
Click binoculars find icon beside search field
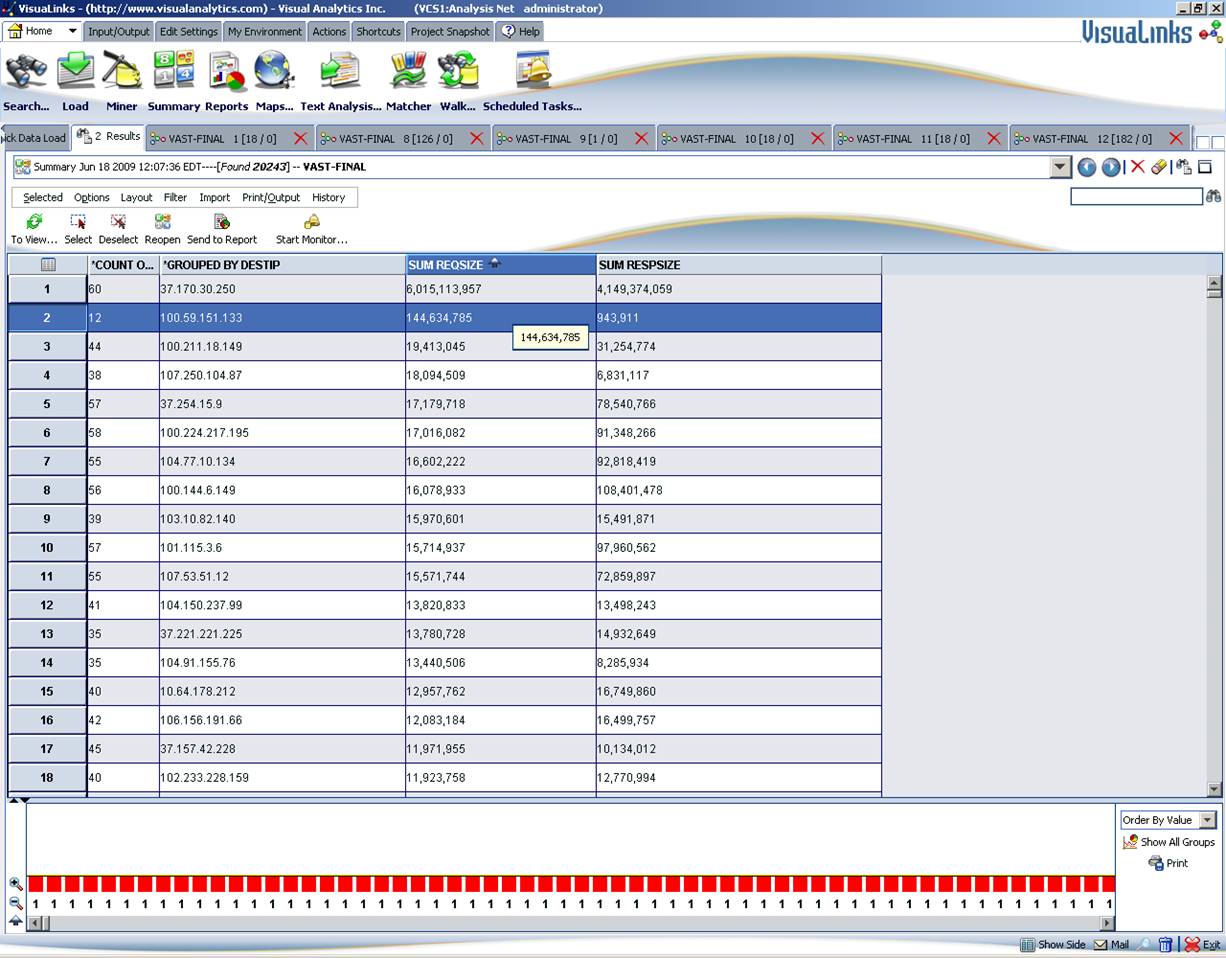coord(1214,197)
